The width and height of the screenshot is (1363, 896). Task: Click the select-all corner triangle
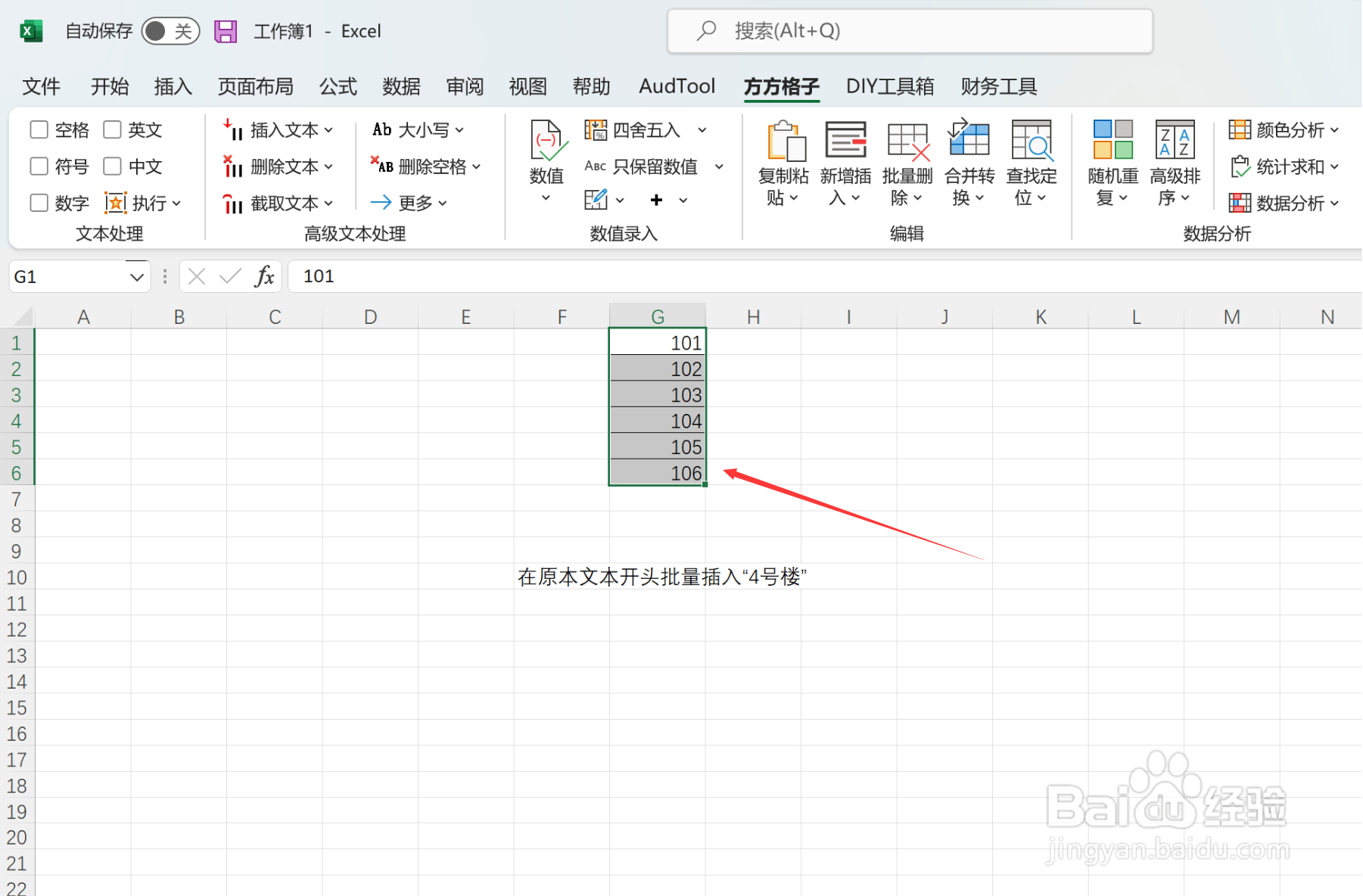pos(23,316)
